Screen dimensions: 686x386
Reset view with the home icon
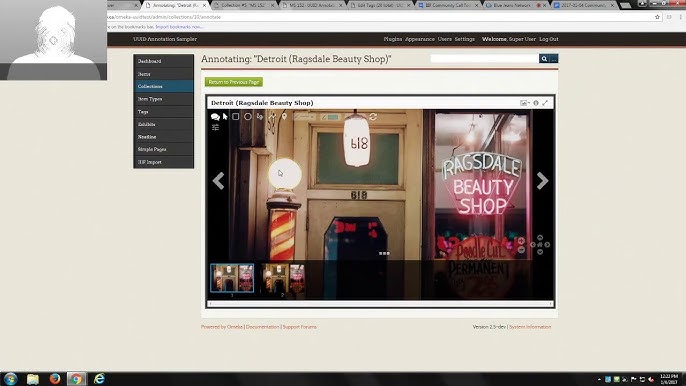click(540, 245)
